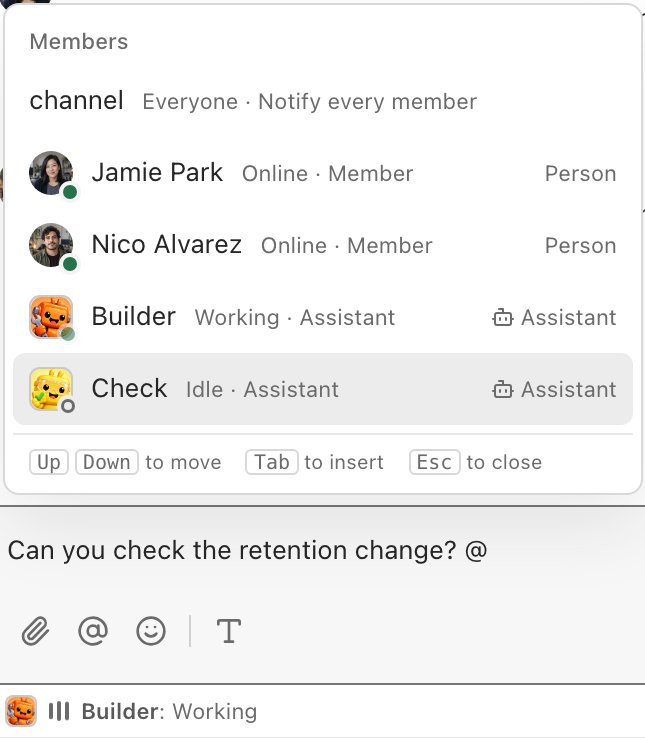Select Jamie Park from the members list
Image resolution: width=645 pixels, height=738 pixels.
[322, 173]
